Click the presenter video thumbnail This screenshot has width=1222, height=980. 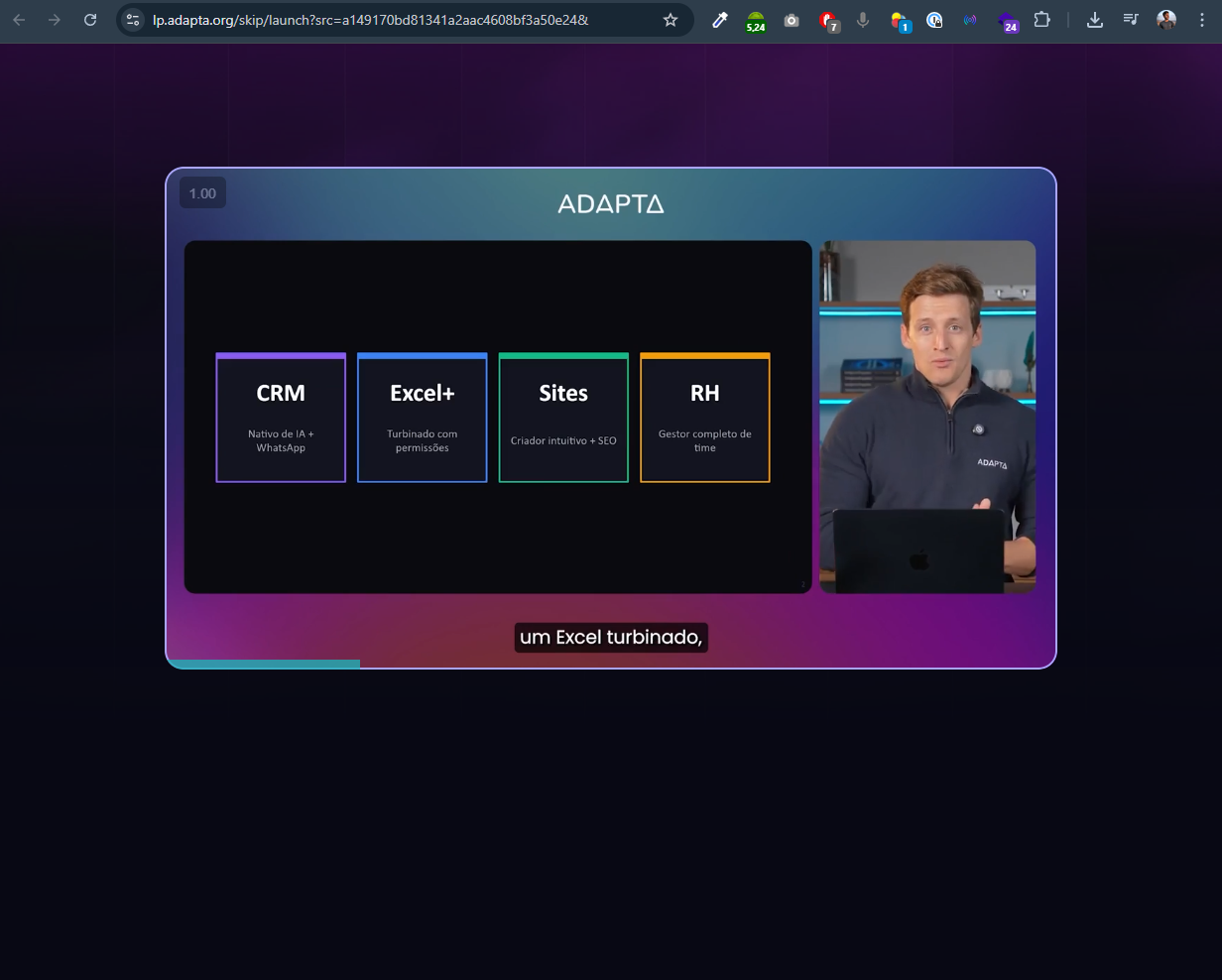click(926, 417)
